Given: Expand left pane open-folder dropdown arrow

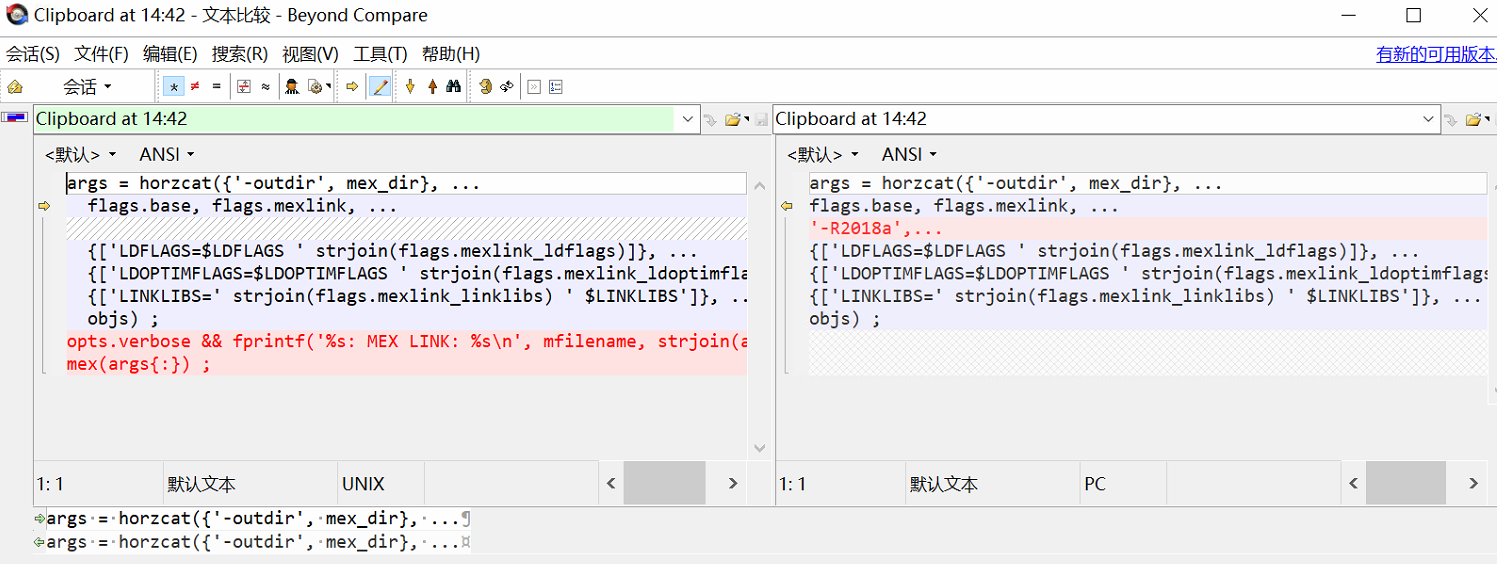Looking at the screenshot, I should pyautogui.click(x=747, y=120).
